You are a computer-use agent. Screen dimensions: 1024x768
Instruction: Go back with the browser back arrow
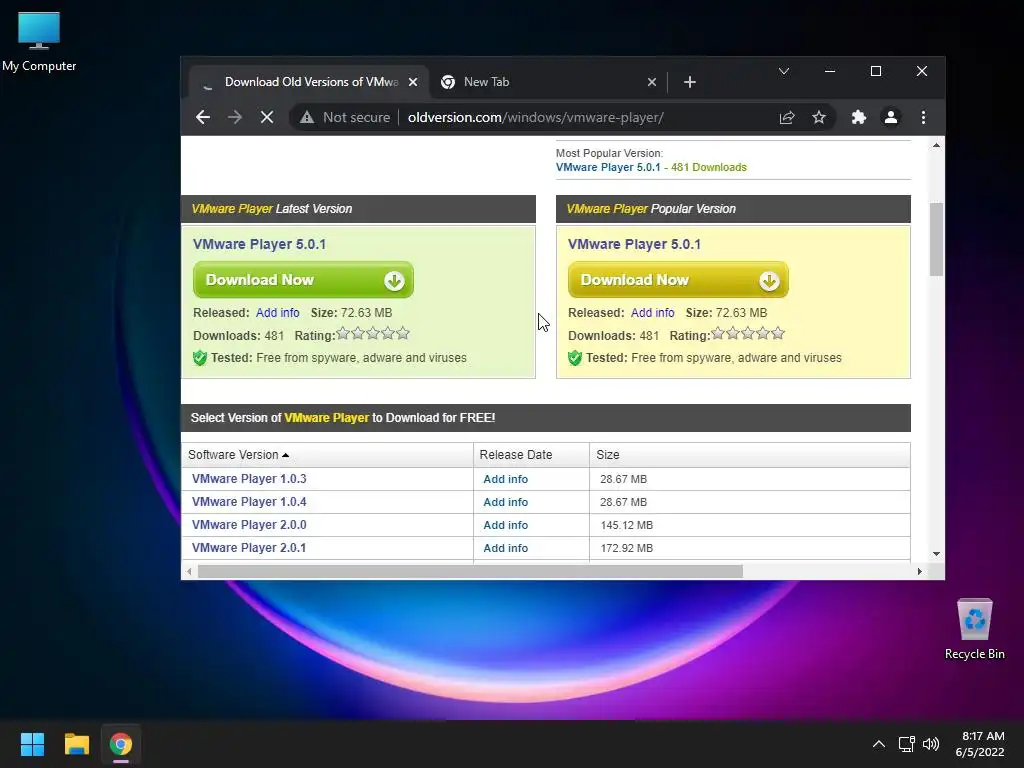pyautogui.click(x=203, y=118)
